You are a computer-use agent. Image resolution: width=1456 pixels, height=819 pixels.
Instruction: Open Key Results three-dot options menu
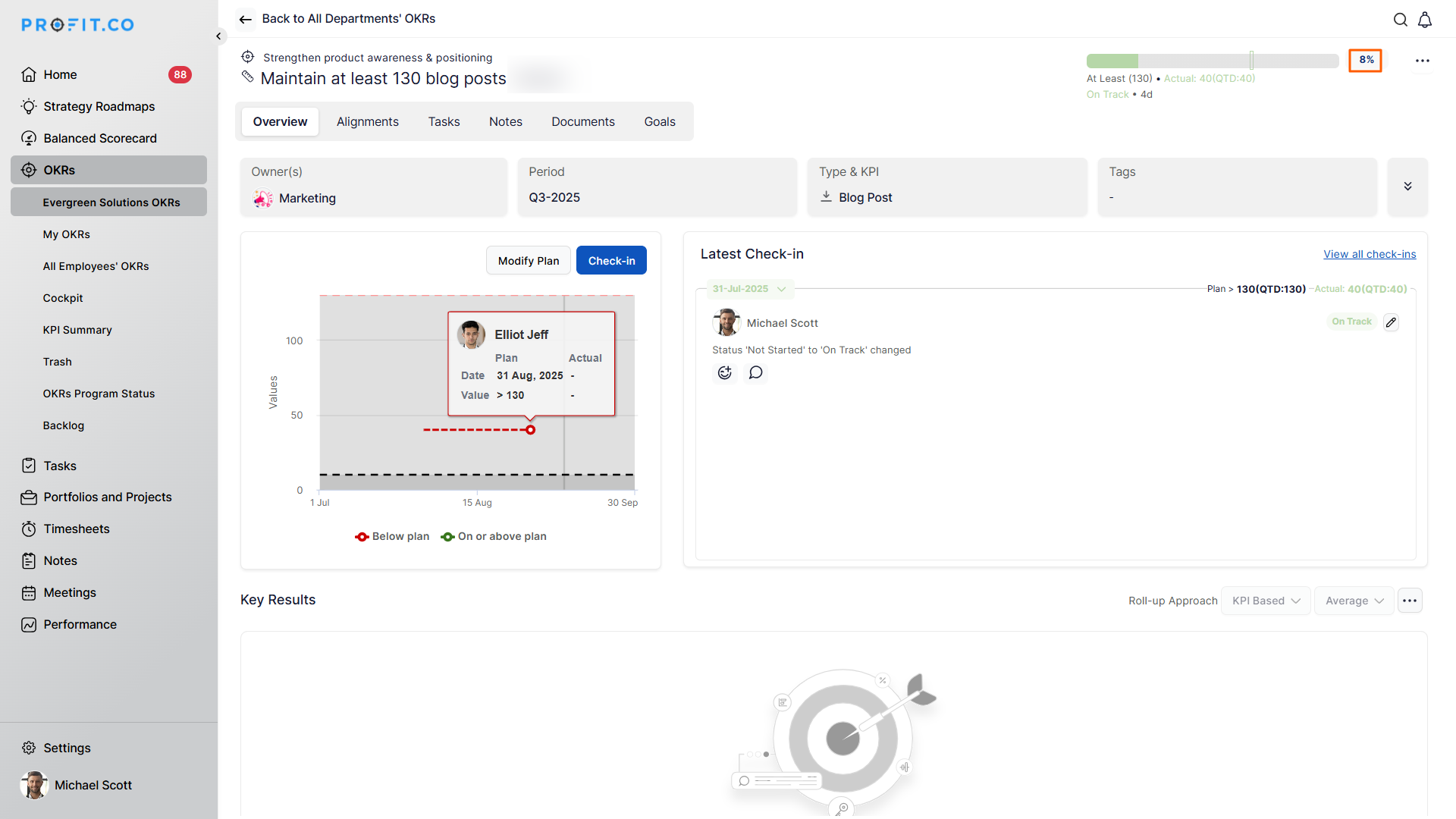[1410, 601]
